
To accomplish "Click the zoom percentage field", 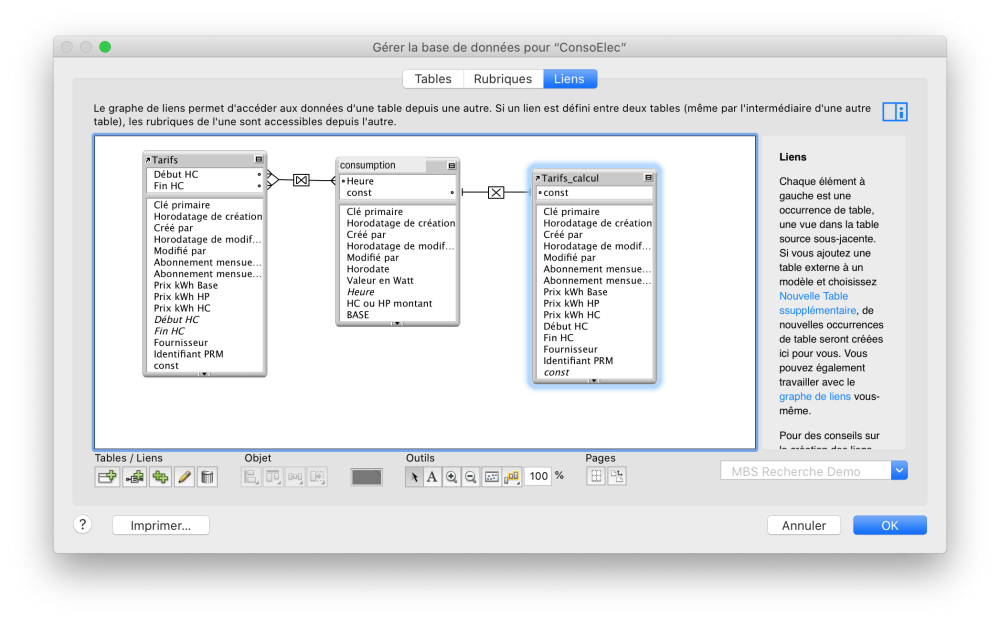I will [538, 477].
